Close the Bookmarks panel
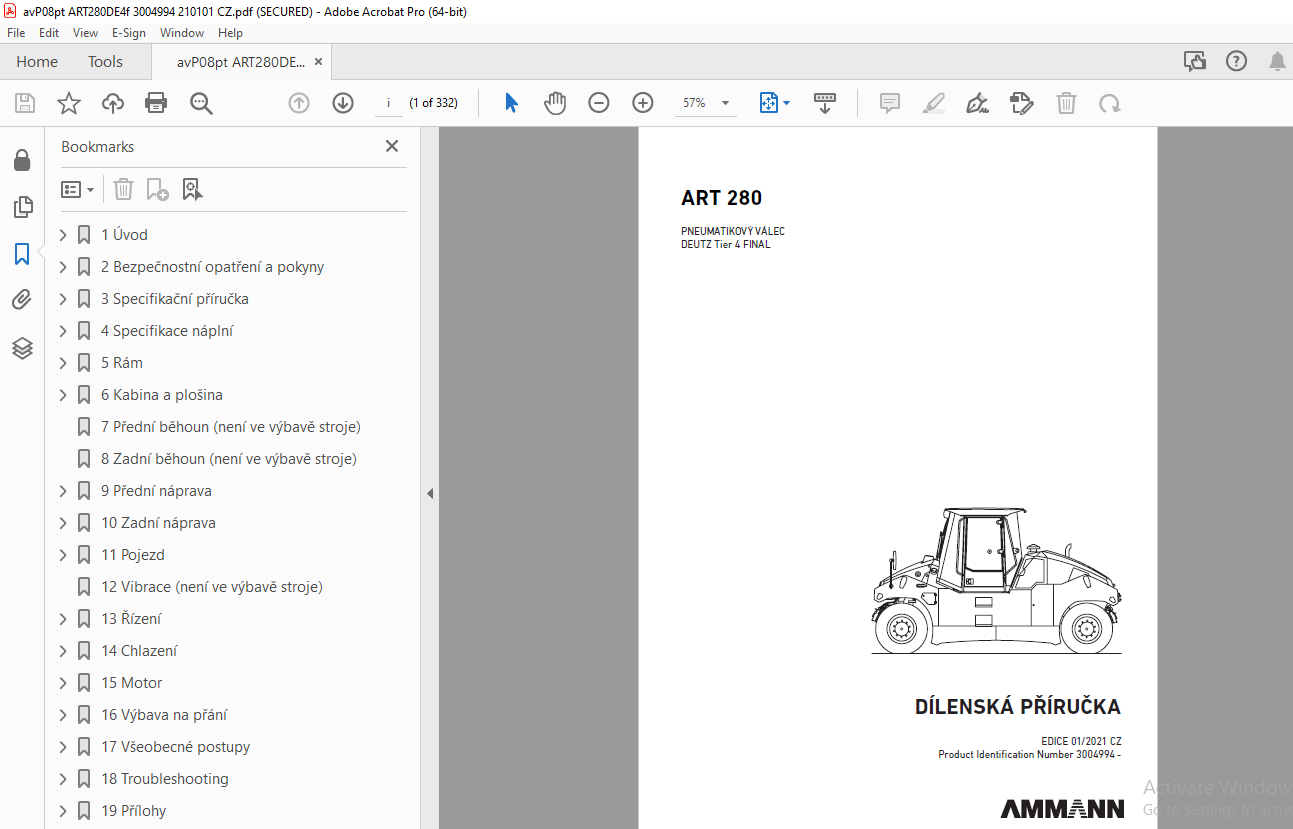 point(392,146)
